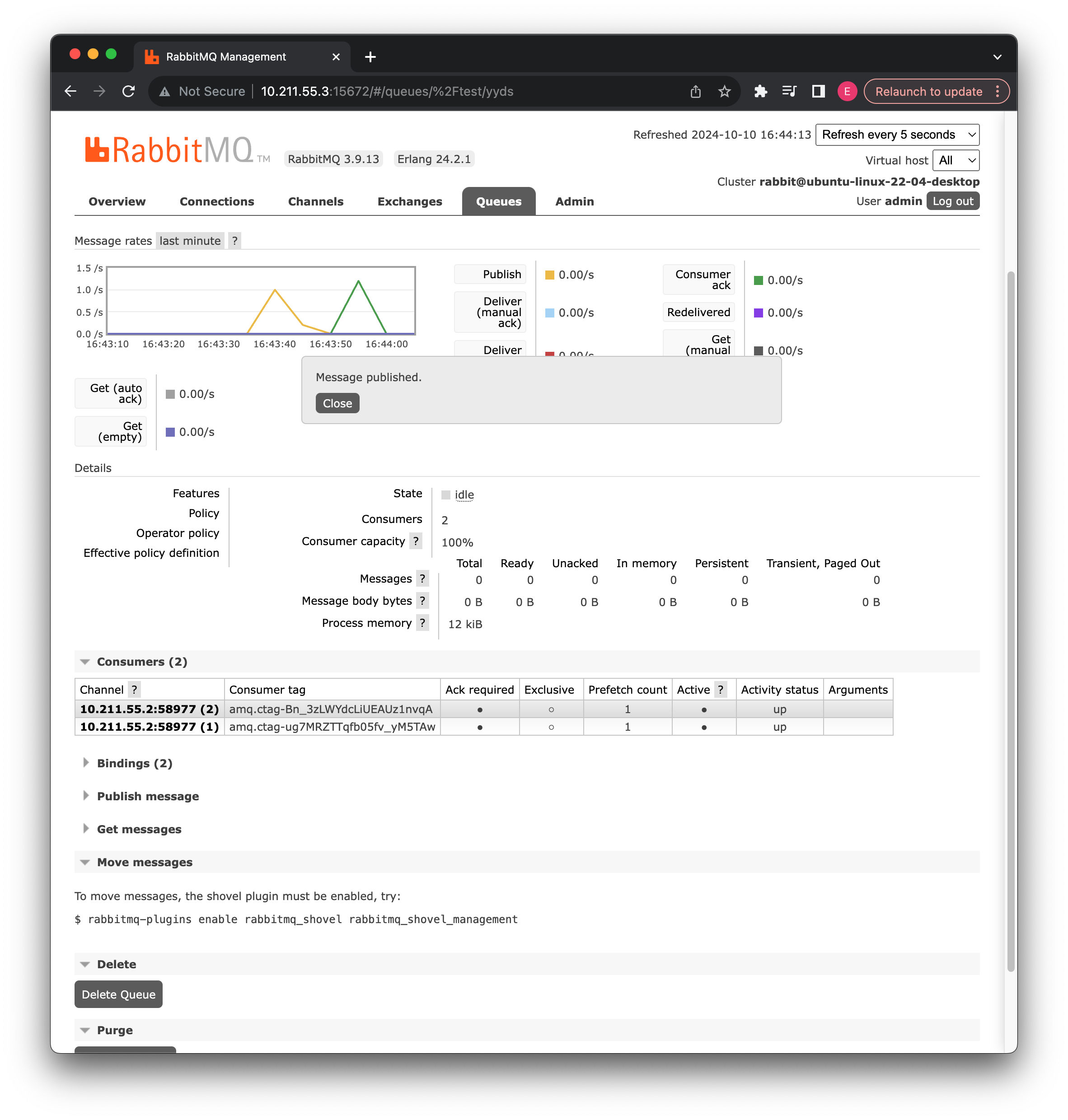Click help icon next to Process memory

[422, 623]
